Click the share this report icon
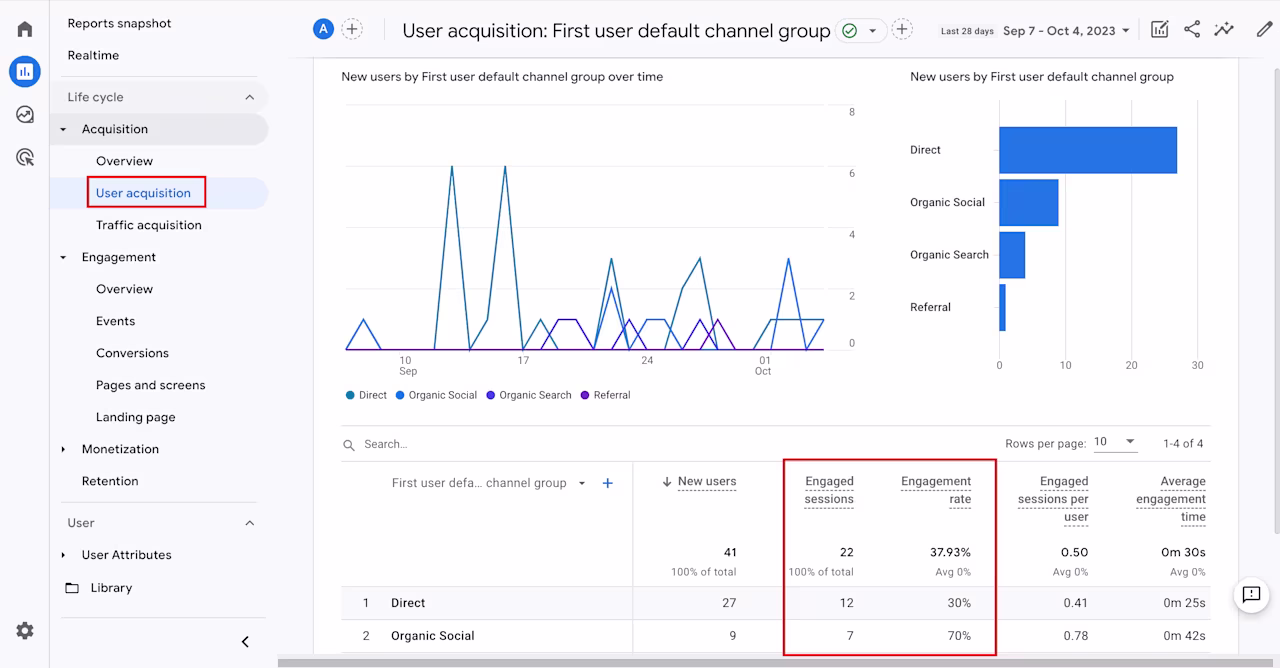1280x668 pixels. click(x=1192, y=30)
